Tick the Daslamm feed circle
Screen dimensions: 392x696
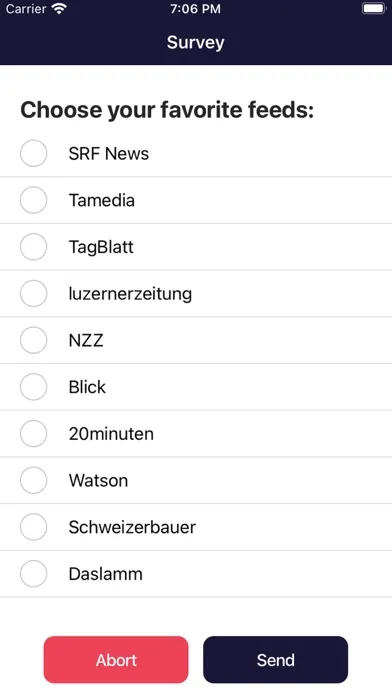33,574
